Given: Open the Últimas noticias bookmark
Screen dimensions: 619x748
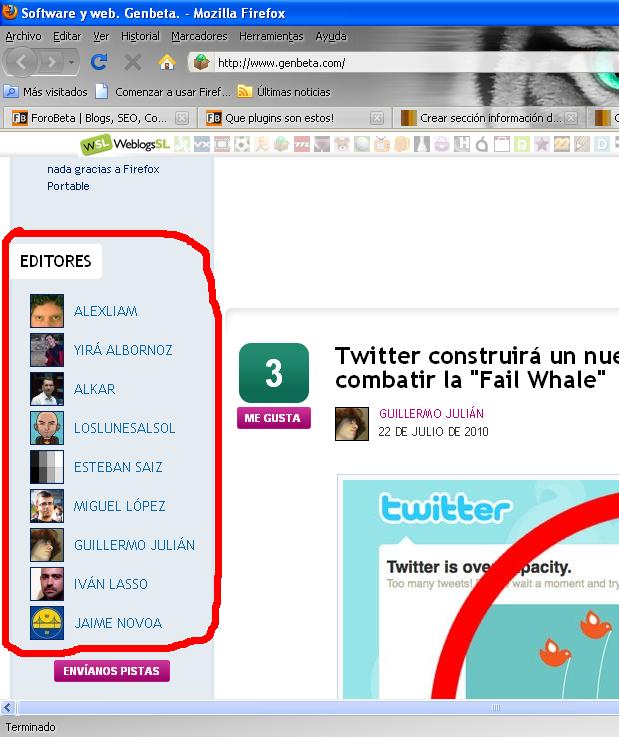Looking at the screenshot, I should click(284, 92).
